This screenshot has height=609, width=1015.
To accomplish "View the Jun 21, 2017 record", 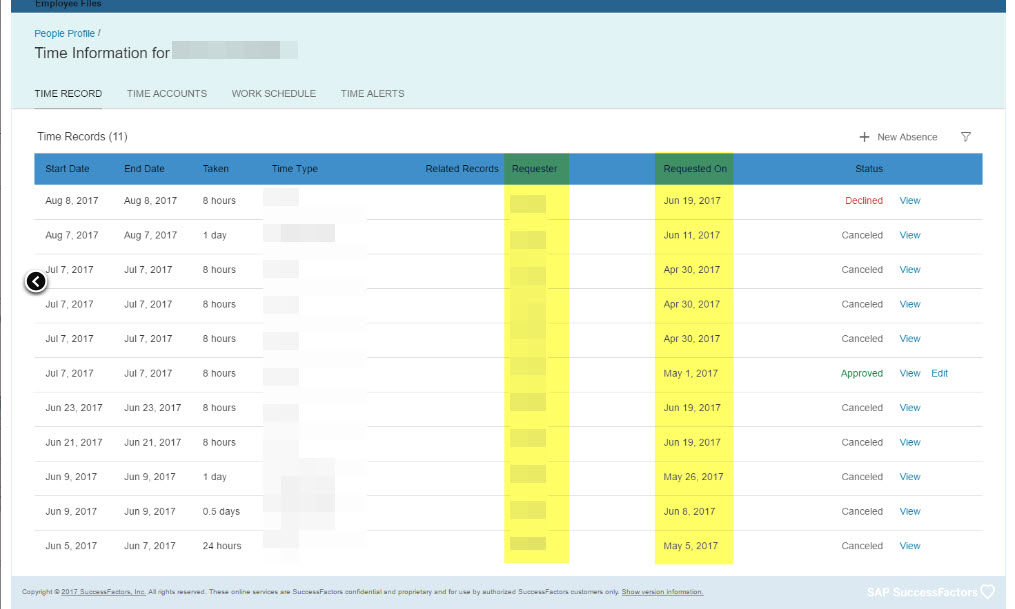I will coord(909,443).
